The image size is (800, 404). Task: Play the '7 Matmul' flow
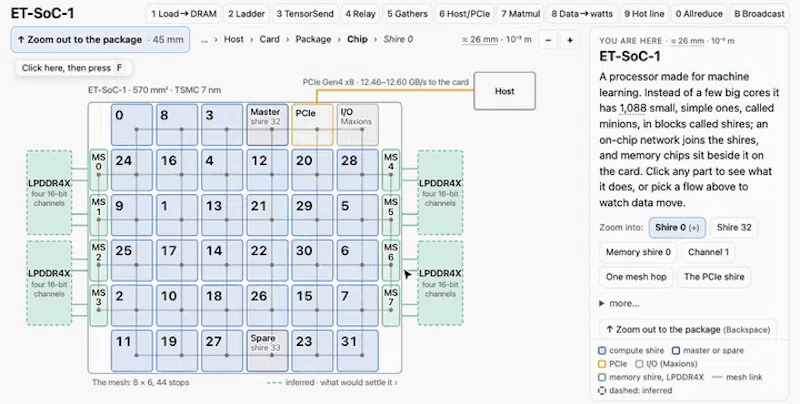pyautogui.click(x=520, y=14)
